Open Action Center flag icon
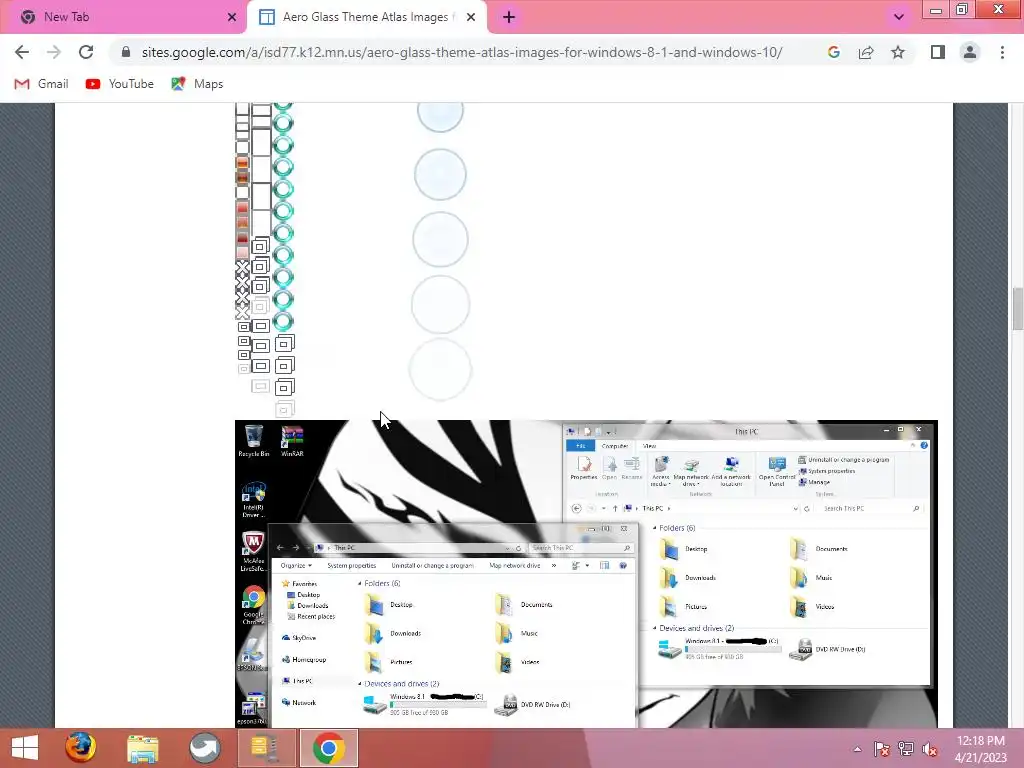The width and height of the screenshot is (1024, 768). pos(881,749)
